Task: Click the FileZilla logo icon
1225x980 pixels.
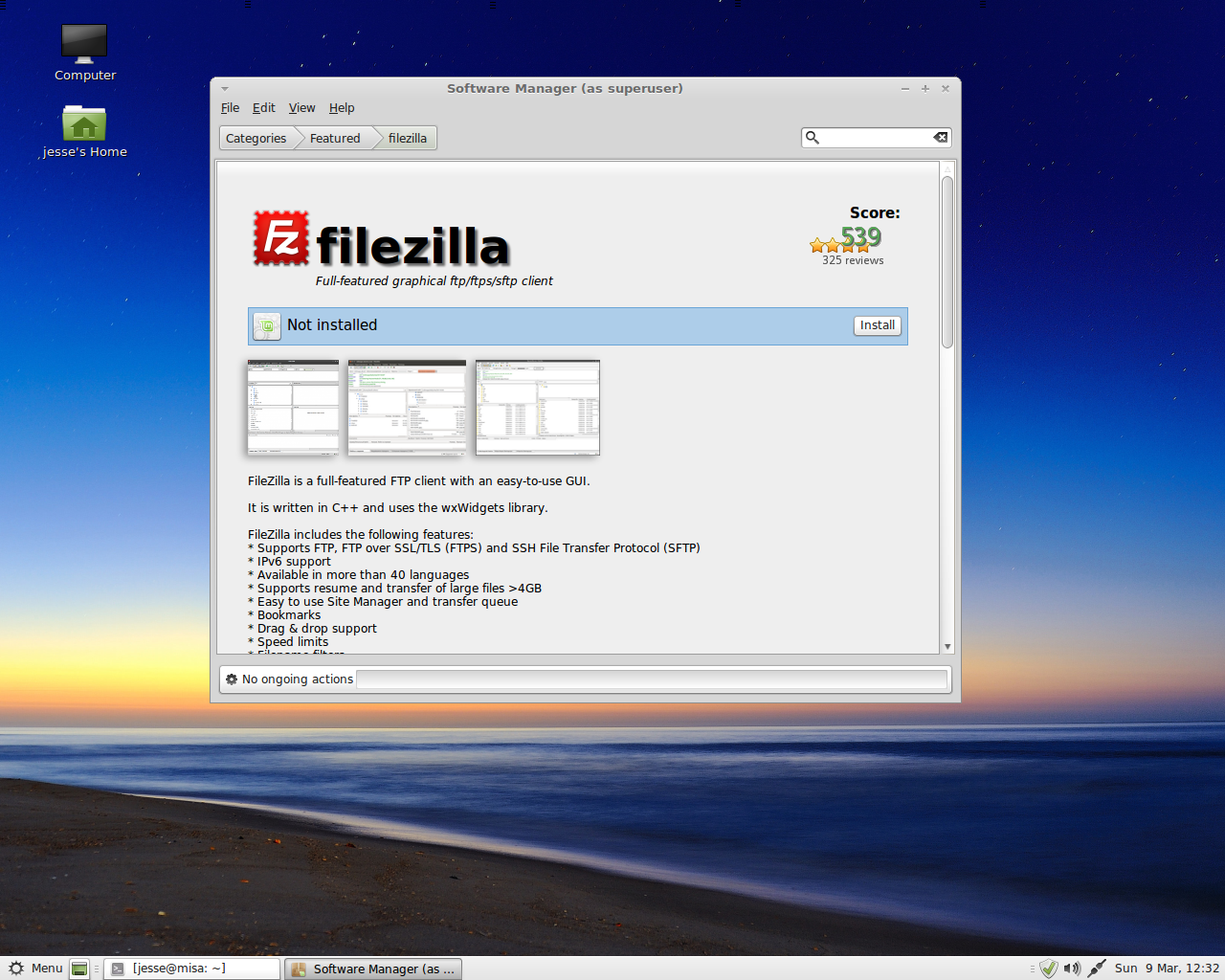Action: [280, 237]
